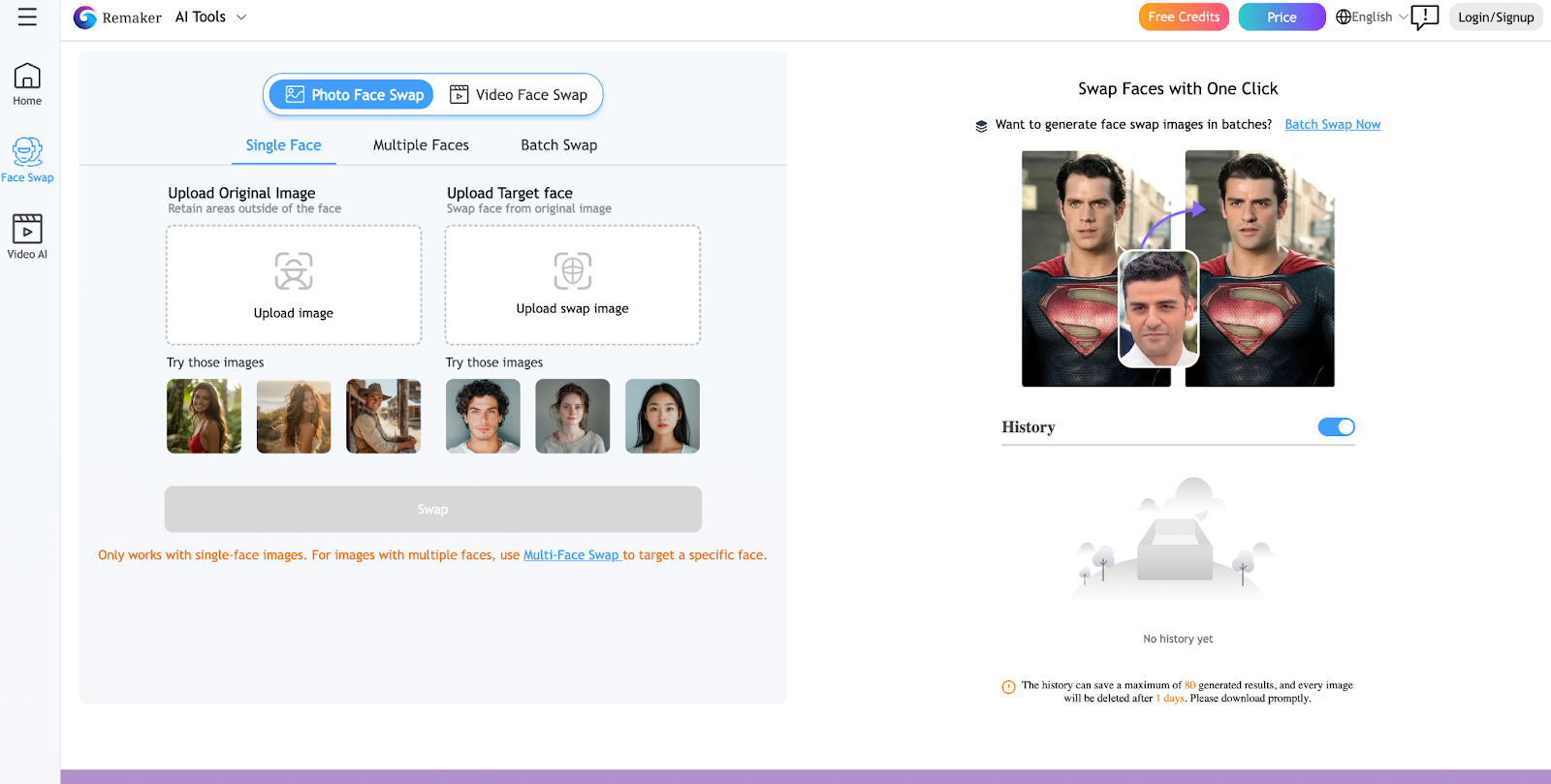This screenshot has height=784, width=1551.
Task: Click the feedback speech bubble icon
Action: [x=1425, y=17]
